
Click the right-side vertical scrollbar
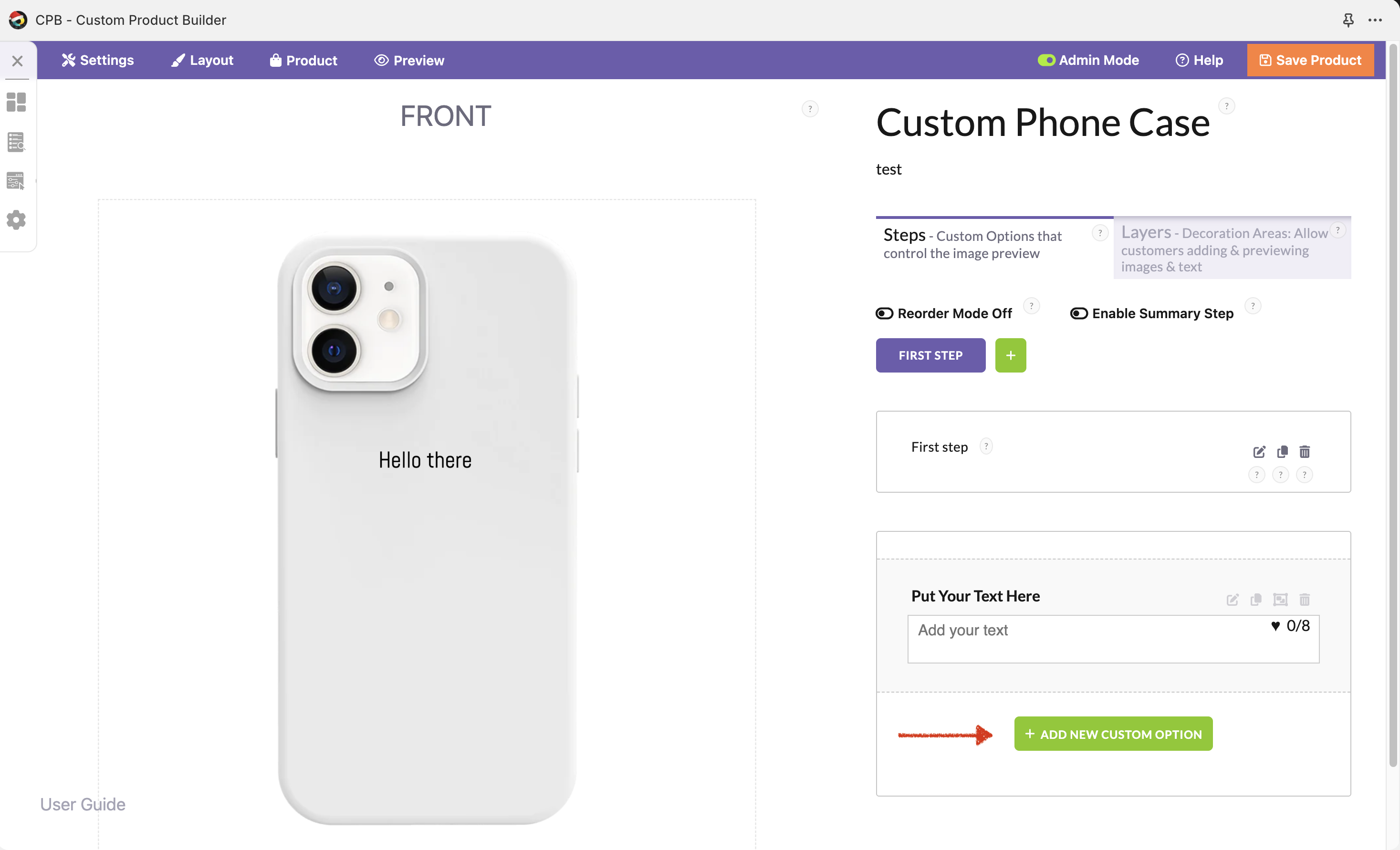[1393, 397]
